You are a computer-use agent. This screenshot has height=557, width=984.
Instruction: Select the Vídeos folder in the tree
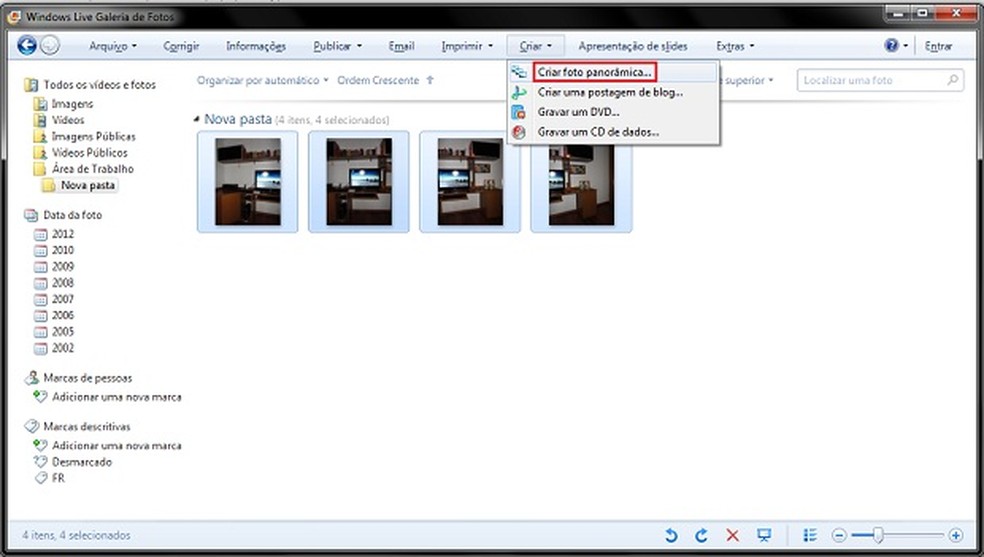pyautogui.click(x=68, y=120)
